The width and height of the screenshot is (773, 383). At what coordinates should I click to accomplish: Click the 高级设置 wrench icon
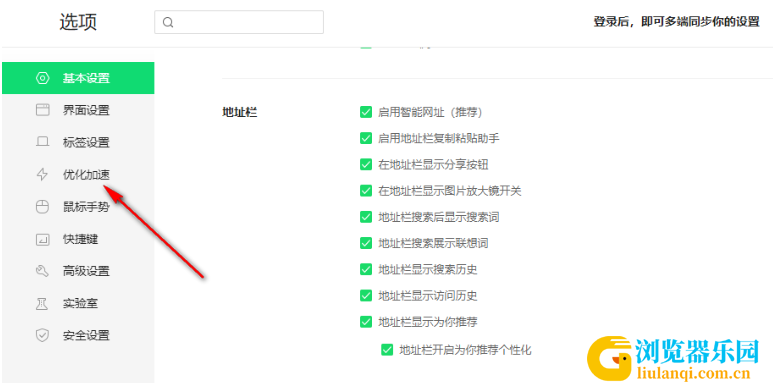(x=43, y=271)
